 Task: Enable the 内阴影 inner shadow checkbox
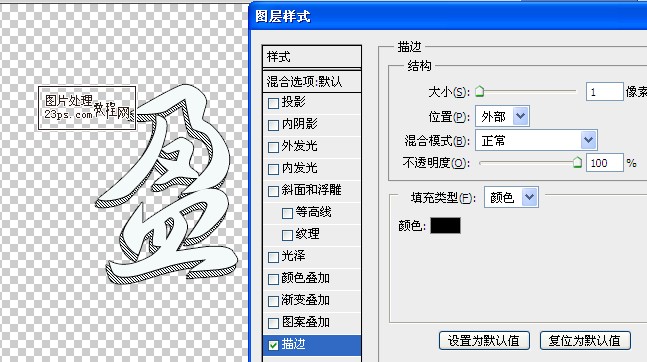click(273, 125)
